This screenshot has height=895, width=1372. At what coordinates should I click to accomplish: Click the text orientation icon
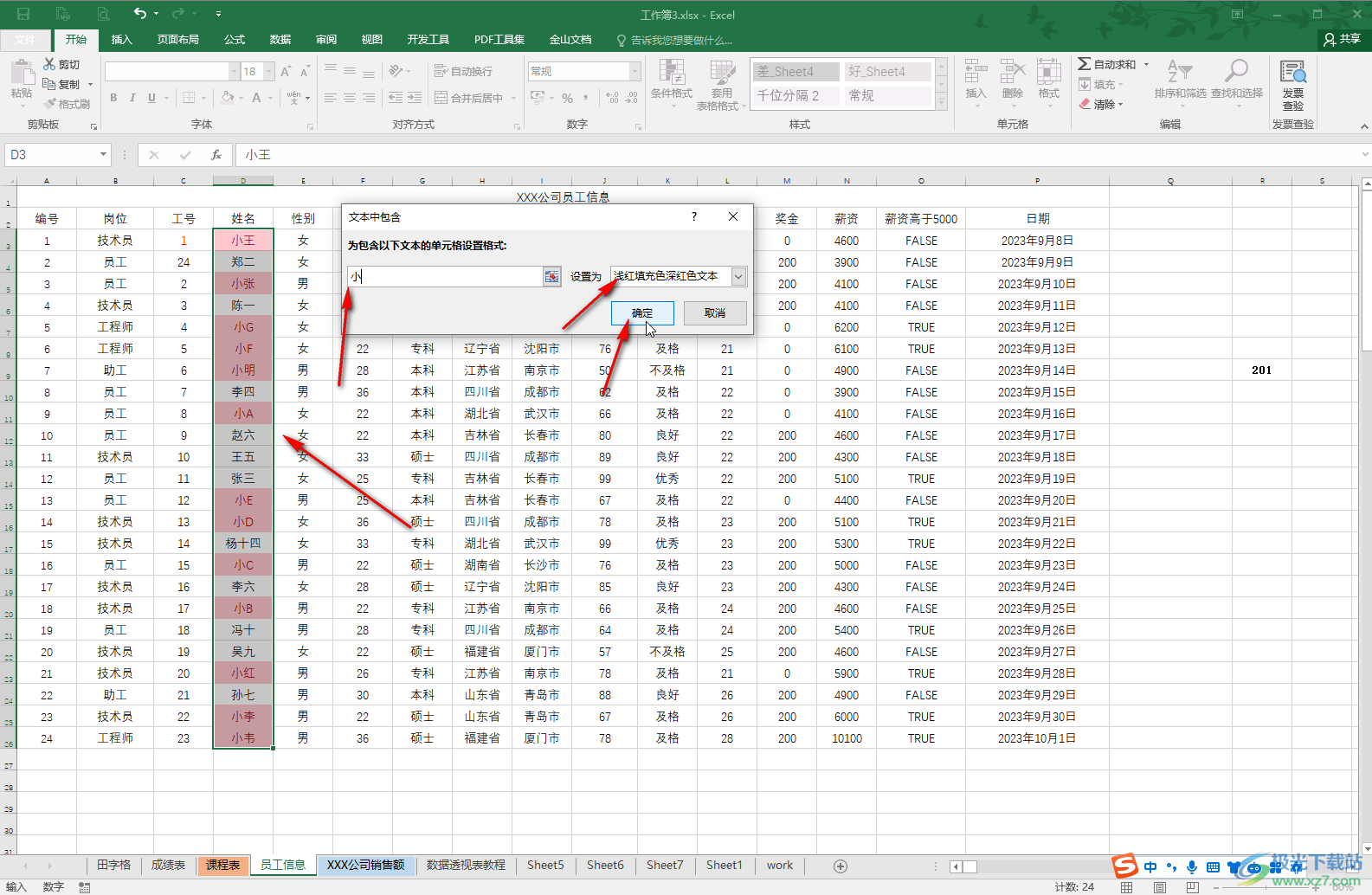(x=396, y=71)
